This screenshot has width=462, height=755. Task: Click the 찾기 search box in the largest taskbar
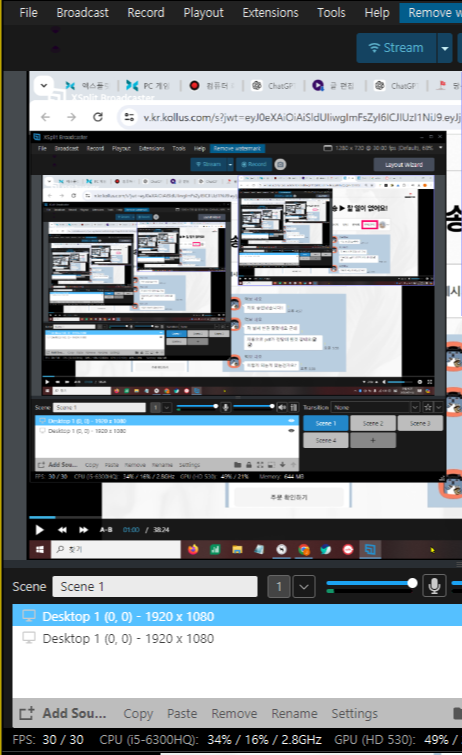[x=116, y=549]
